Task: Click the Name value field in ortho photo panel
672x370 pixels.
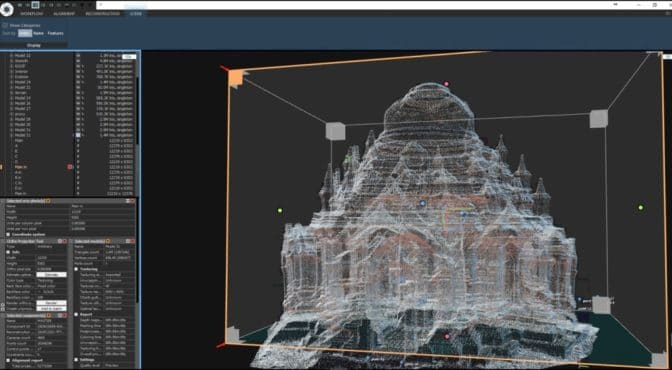Action: (x=103, y=206)
